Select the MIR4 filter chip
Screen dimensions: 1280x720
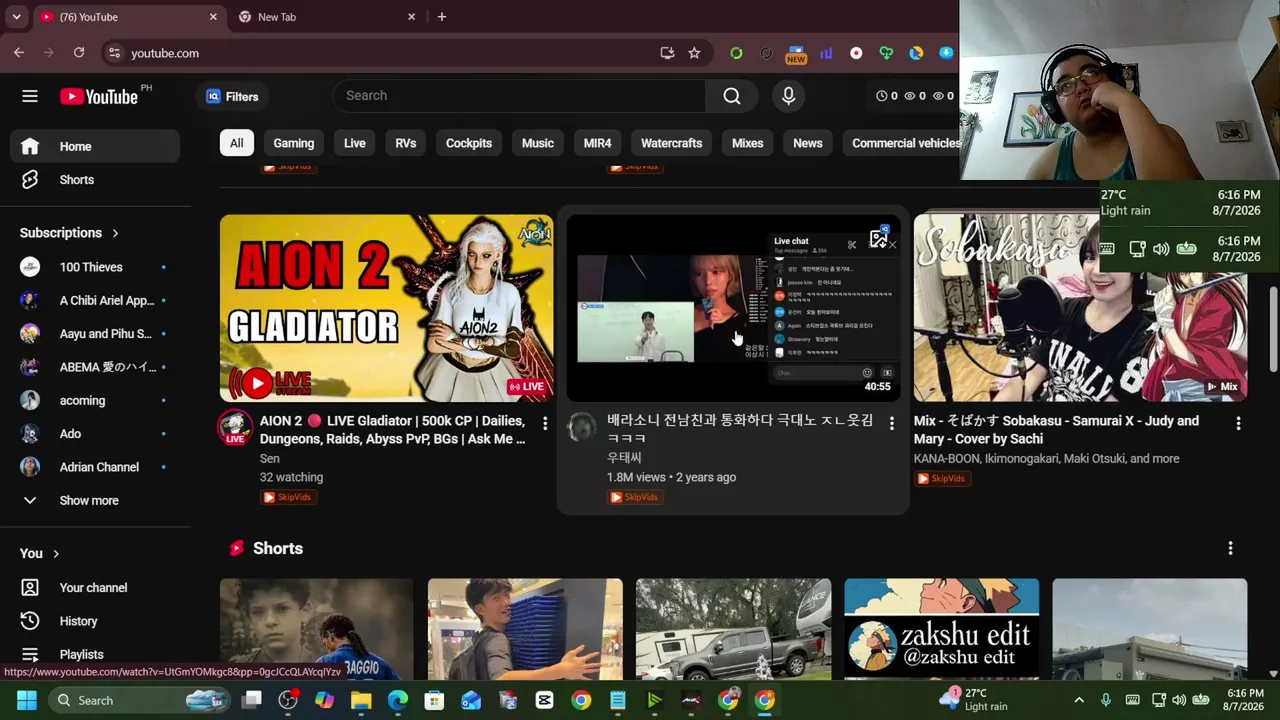[597, 143]
